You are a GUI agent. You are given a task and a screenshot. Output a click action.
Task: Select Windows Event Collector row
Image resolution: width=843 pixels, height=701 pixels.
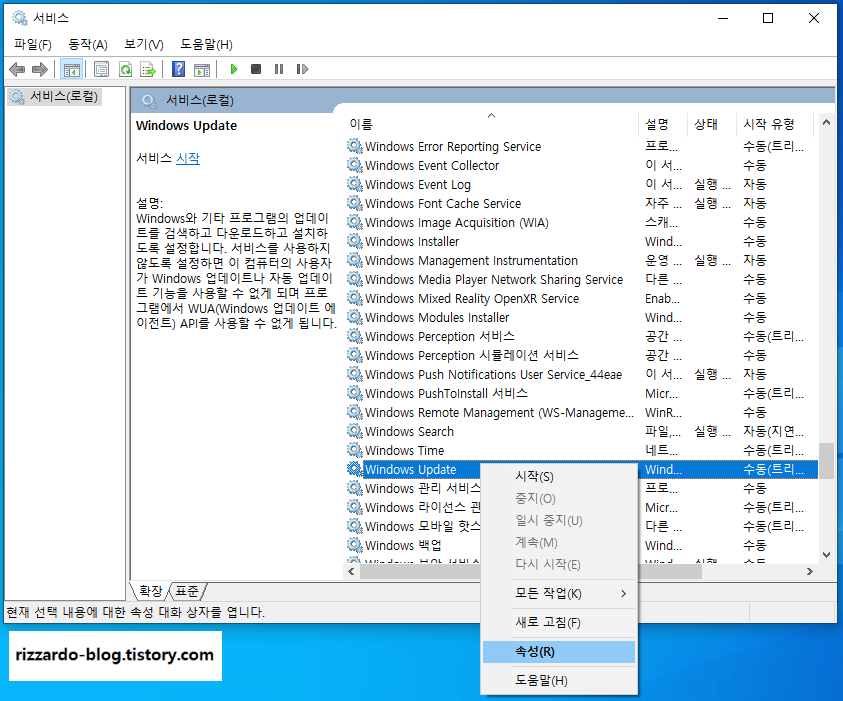coord(581,166)
